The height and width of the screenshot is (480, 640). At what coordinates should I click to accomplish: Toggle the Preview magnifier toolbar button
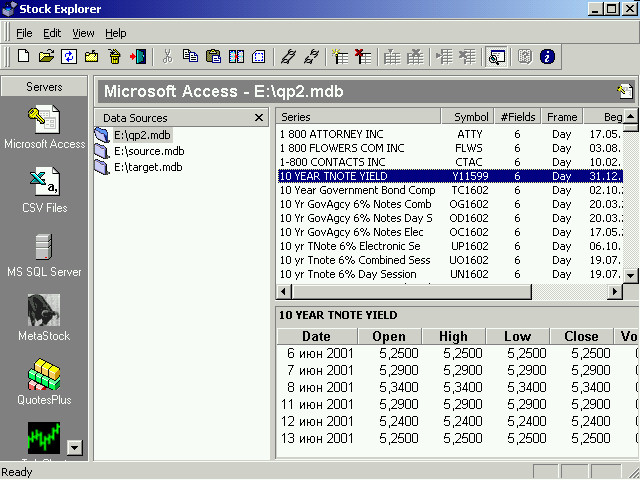click(496, 56)
